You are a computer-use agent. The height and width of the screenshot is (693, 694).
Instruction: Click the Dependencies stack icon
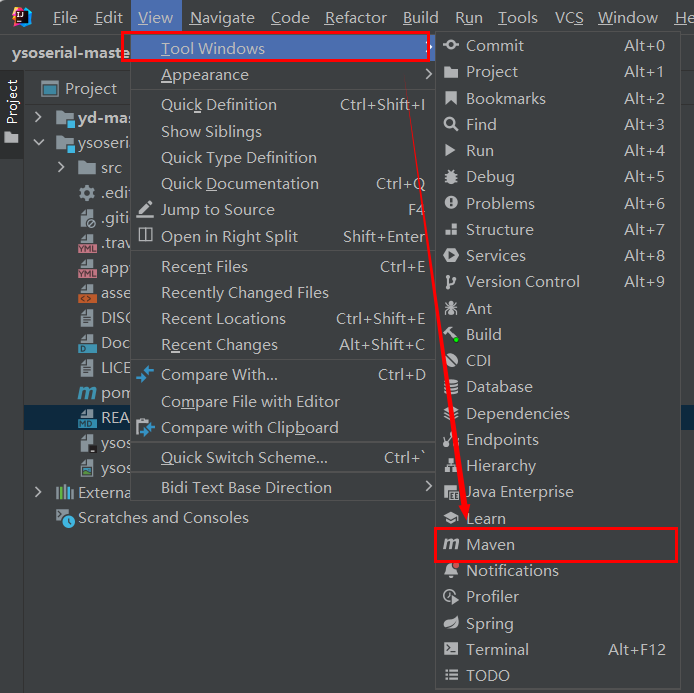point(451,413)
